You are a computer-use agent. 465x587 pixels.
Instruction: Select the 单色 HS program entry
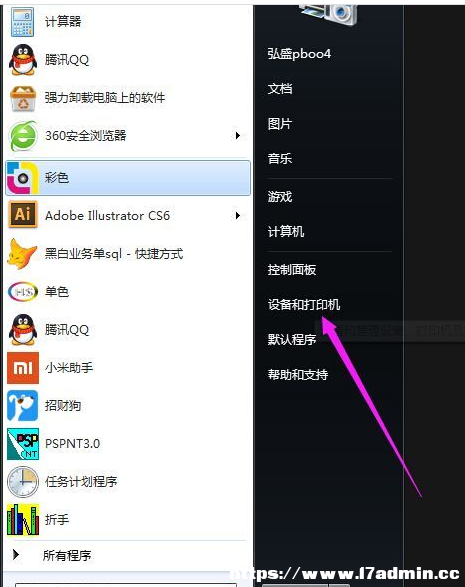pyautogui.click(x=128, y=292)
